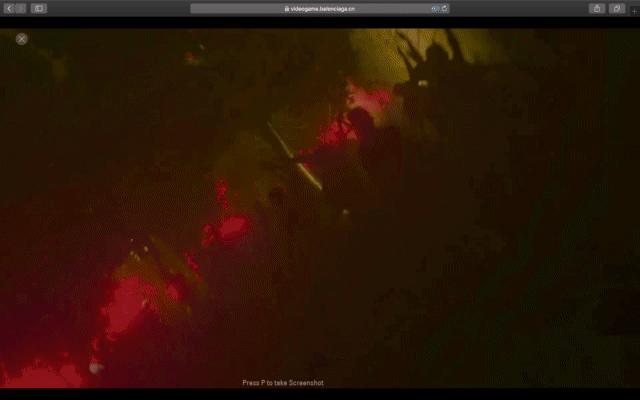Click the 'Press P to take Screenshot' text
This screenshot has width=640, height=400.
(x=283, y=383)
